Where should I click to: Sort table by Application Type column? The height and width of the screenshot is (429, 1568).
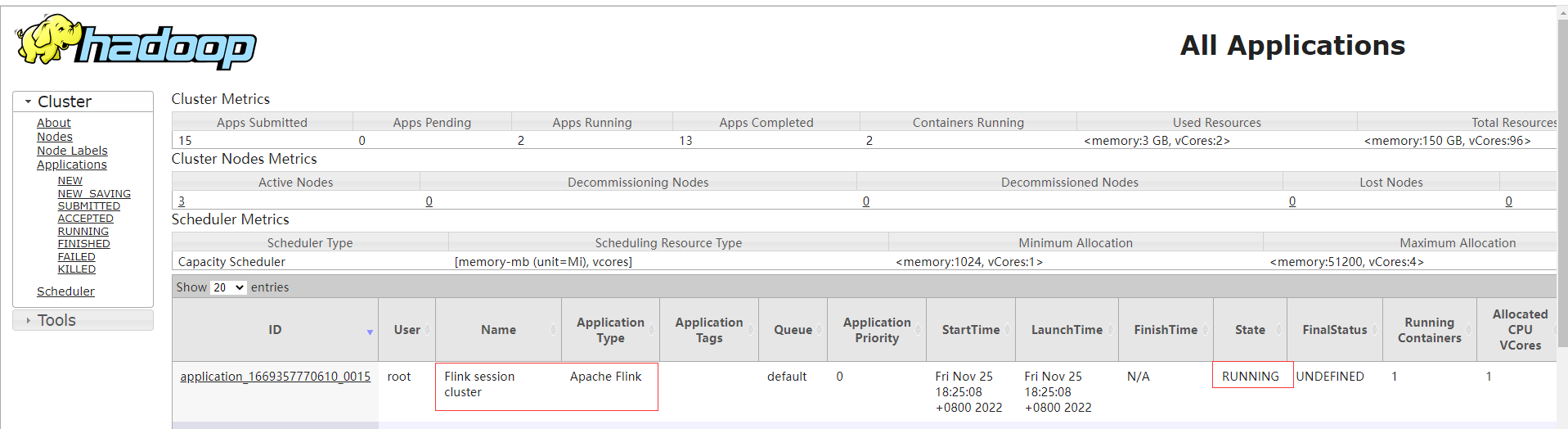point(610,330)
